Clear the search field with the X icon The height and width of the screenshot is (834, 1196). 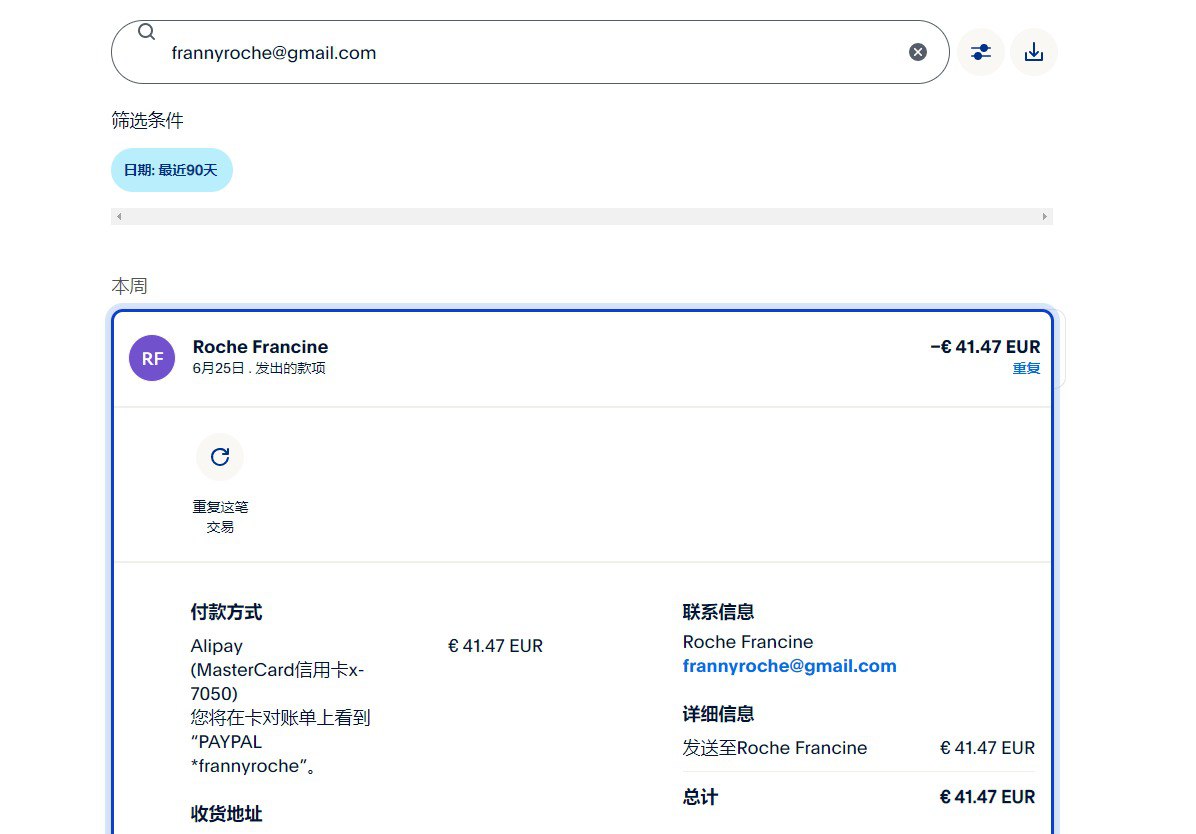tap(917, 52)
